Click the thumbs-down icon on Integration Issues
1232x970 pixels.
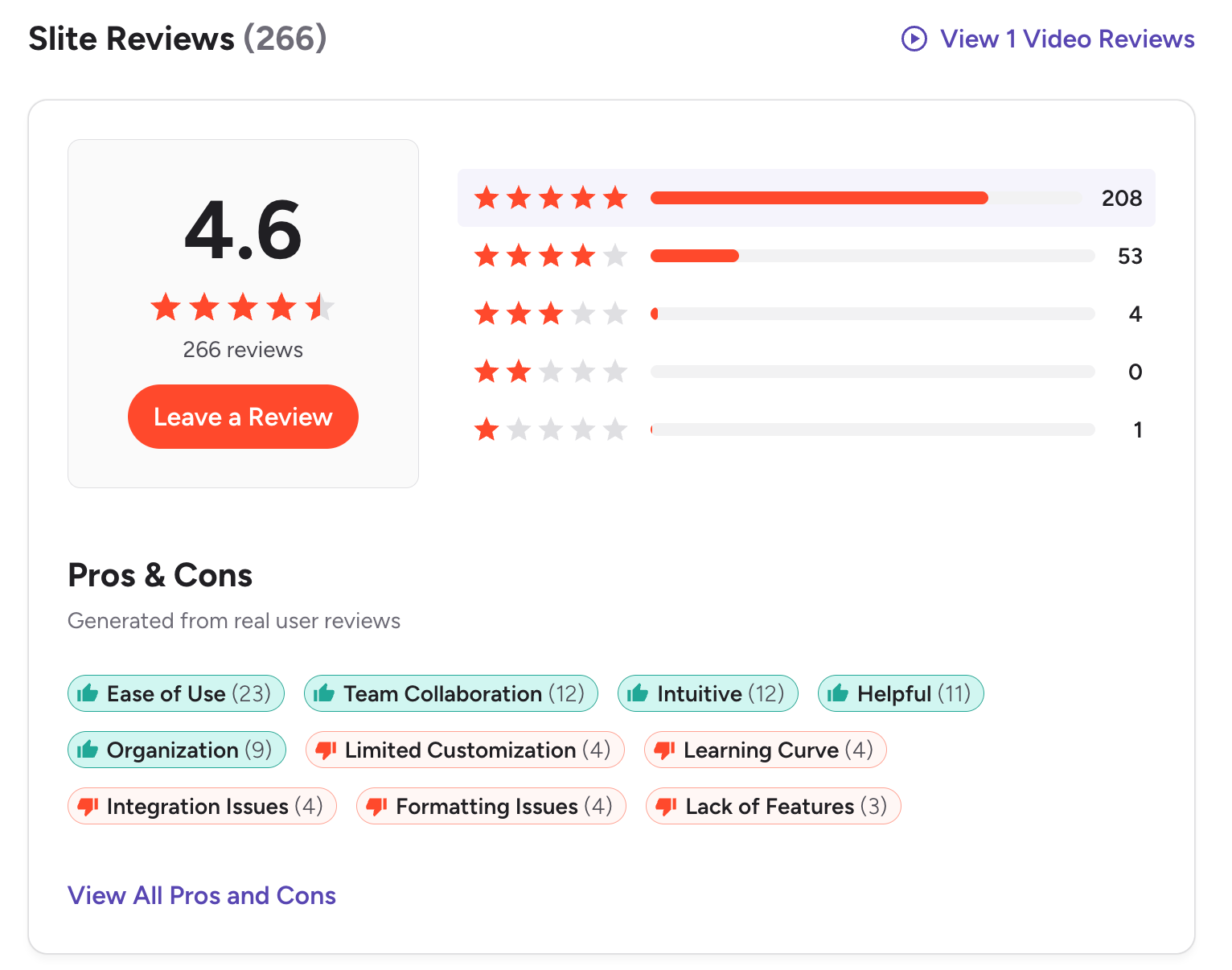tap(88, 807)
